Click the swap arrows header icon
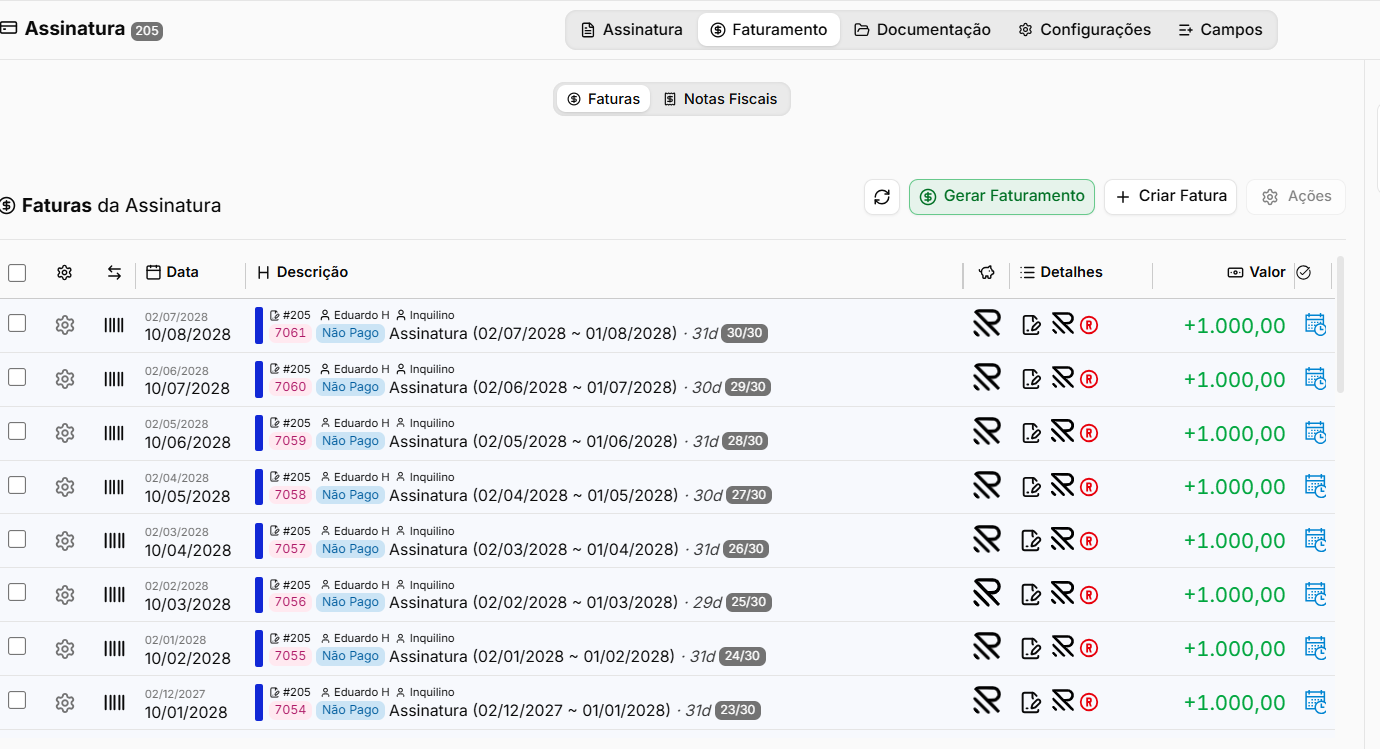This screenshot has width=1380, height=749. tap(114, 272)
